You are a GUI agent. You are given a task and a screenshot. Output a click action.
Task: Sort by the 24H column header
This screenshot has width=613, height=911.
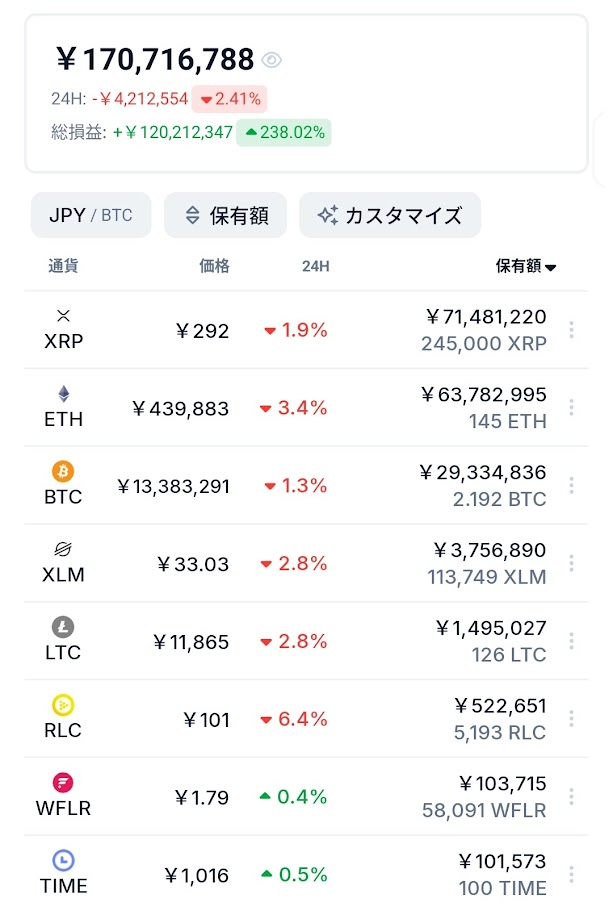click(315, 266)
